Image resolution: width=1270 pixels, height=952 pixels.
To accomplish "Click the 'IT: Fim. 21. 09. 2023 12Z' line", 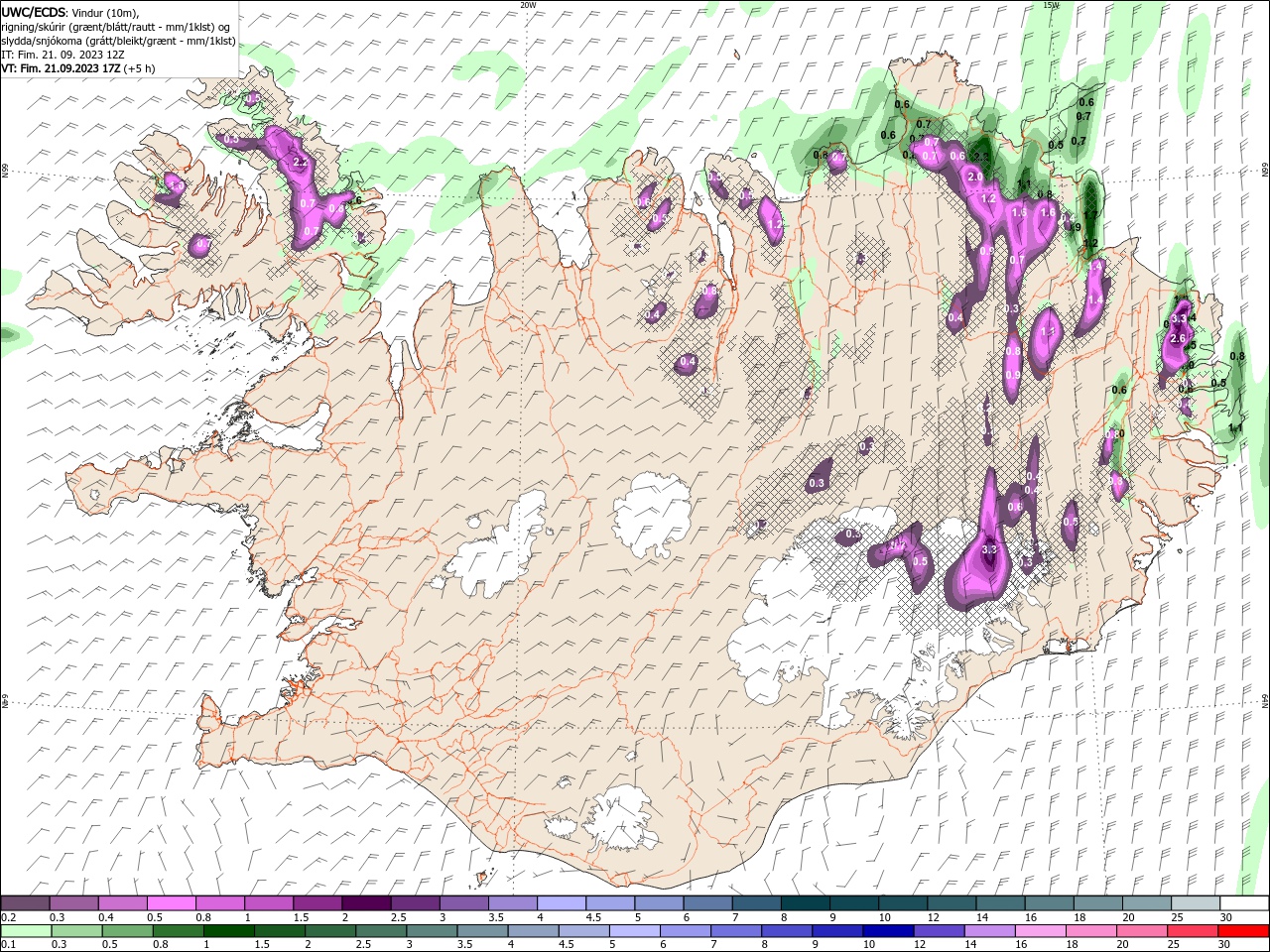I will coord(63,55).
